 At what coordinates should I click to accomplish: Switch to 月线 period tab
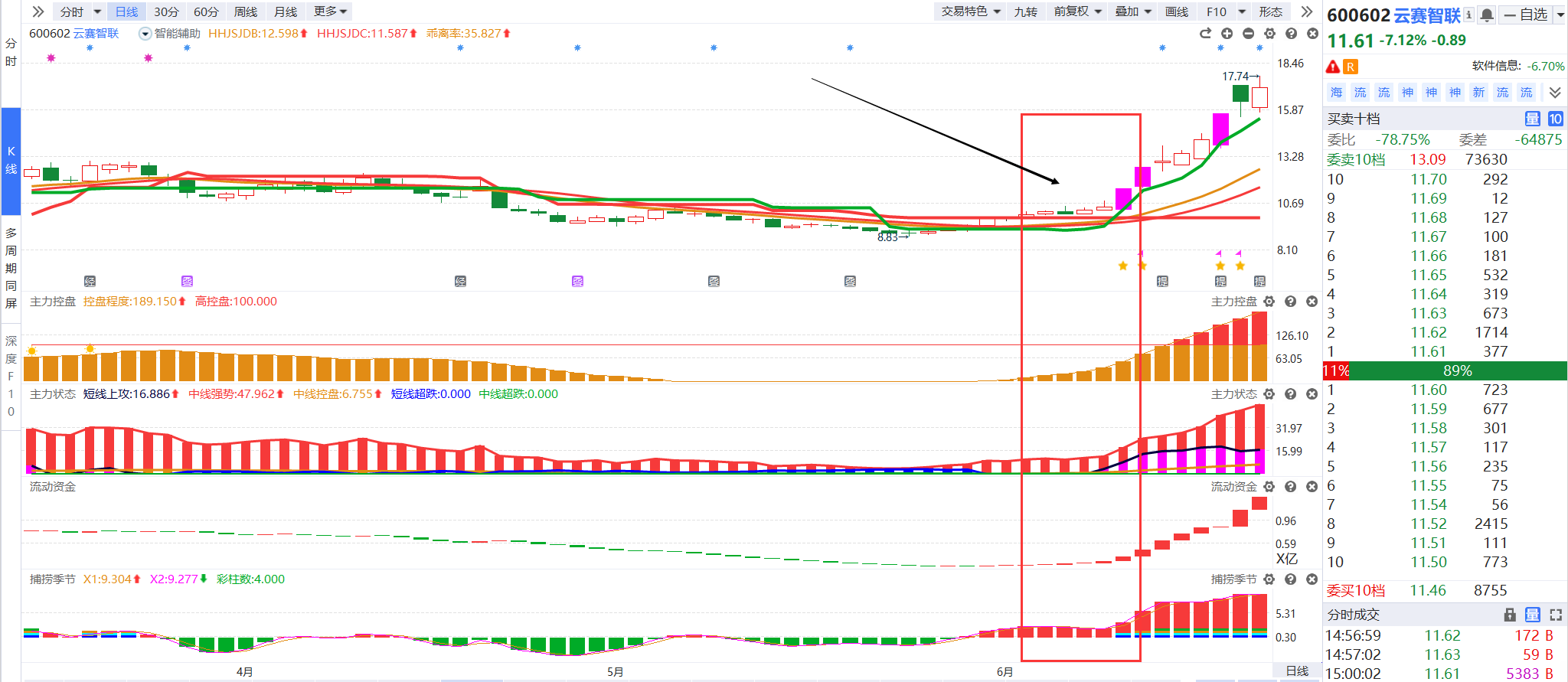click(x=286, y=11)
